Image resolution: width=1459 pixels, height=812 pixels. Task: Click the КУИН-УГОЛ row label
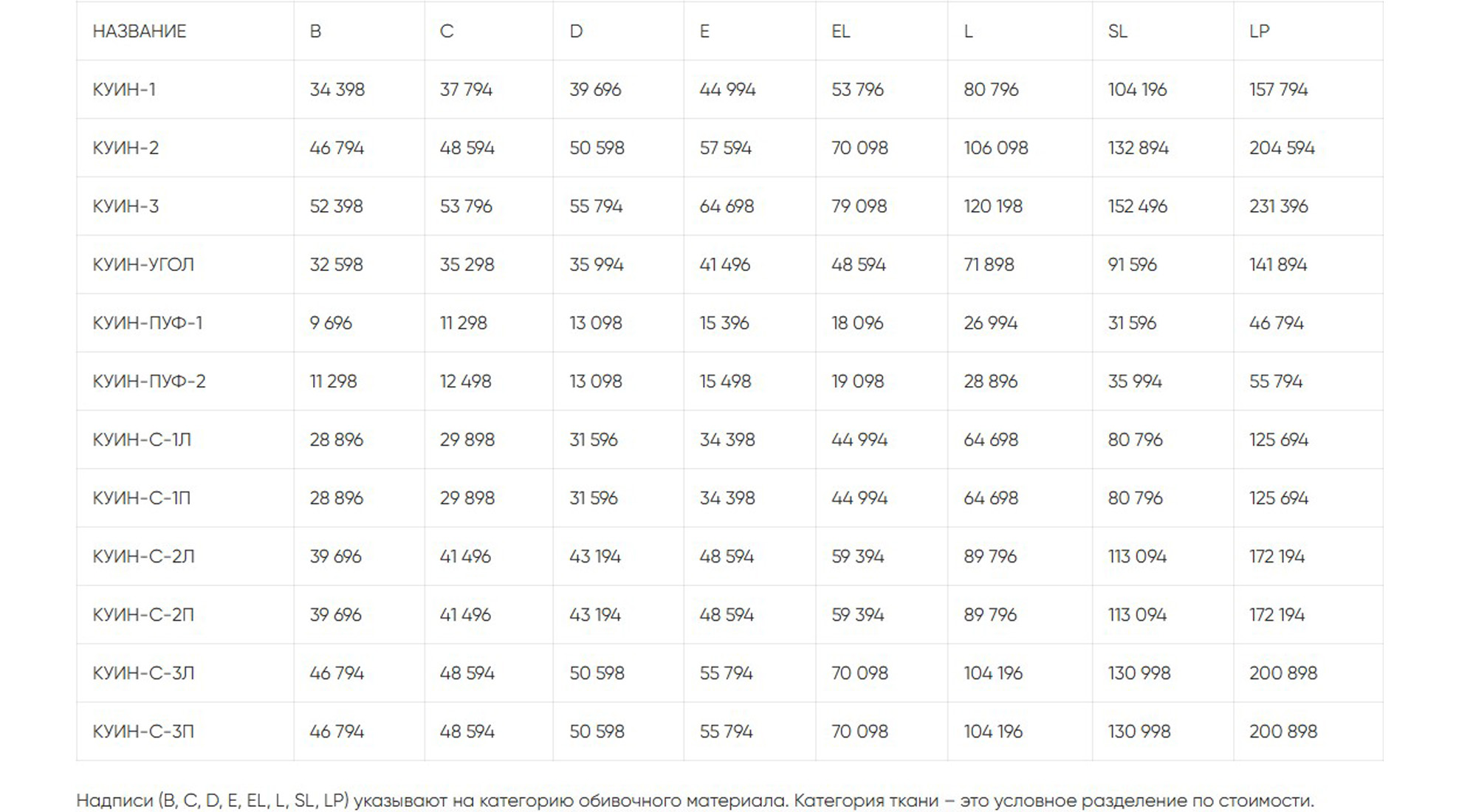pos(143,265)
